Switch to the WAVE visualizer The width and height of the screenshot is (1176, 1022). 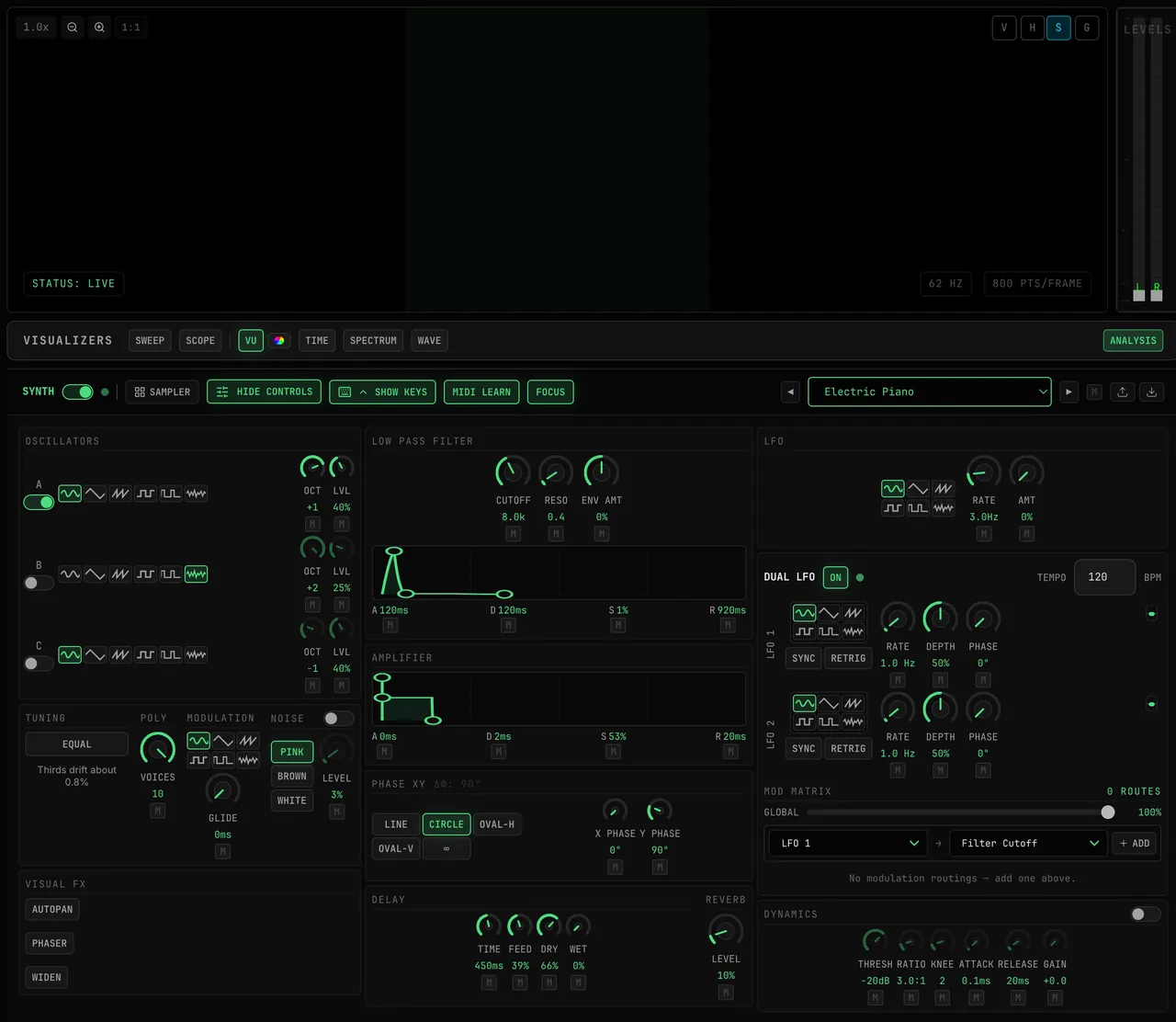pos(429,340)
